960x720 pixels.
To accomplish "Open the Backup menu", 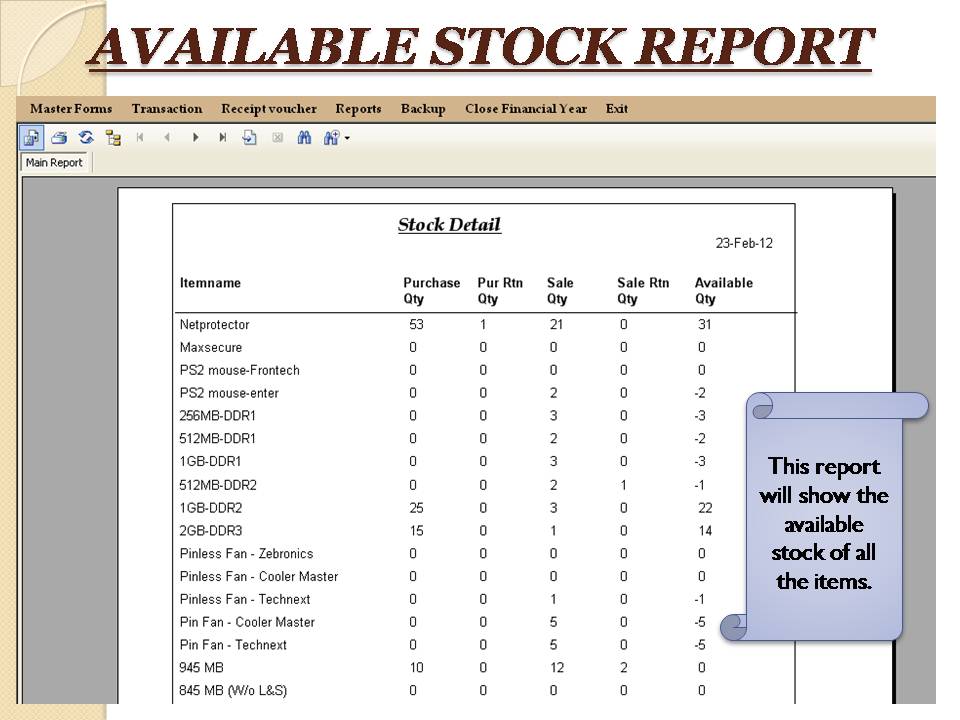I will point(423,109).
